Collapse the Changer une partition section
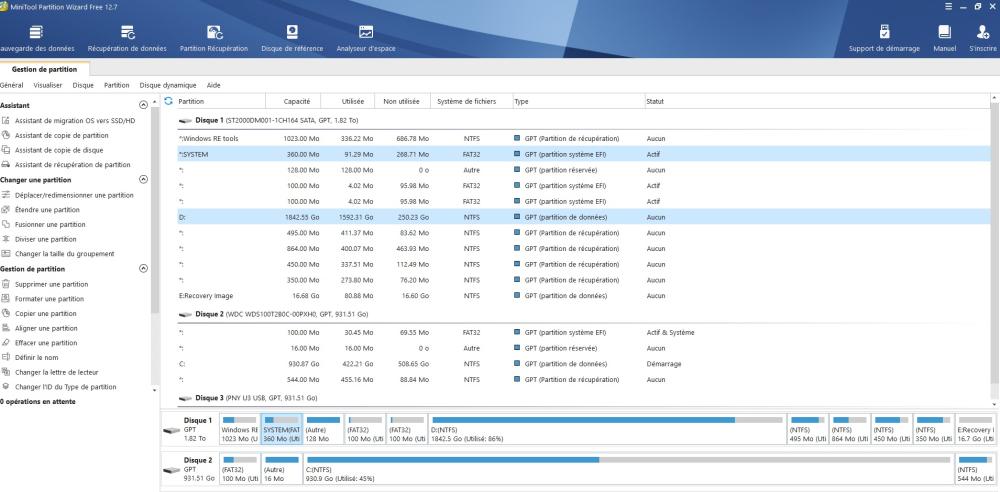 click(142, 179)
